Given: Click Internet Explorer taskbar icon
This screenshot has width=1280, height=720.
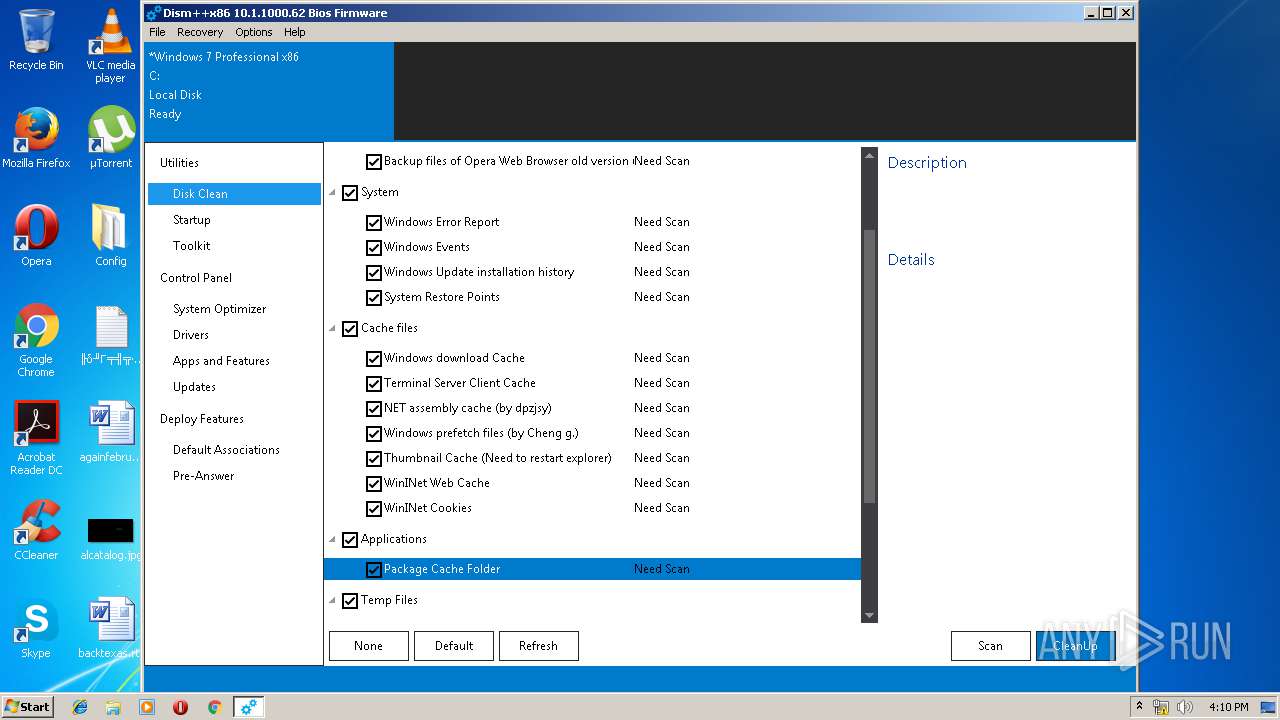Looking at the screenshot, I should pyautogui.click(x=80, y=707).
